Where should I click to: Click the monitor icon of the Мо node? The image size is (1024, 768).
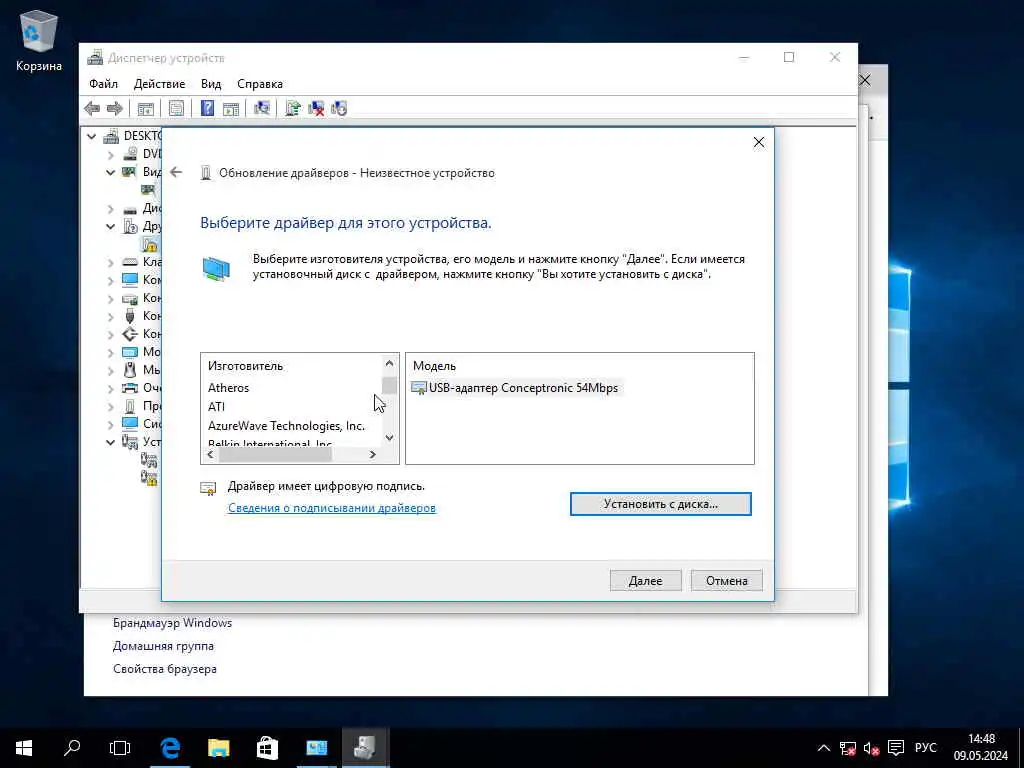click(130, 352)
